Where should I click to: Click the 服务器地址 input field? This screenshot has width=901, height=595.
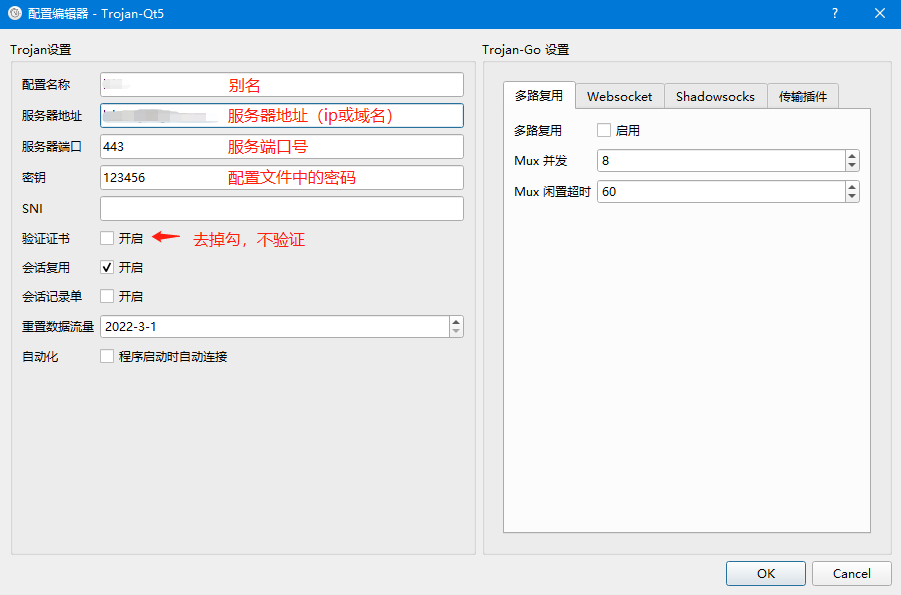click(x=282, y=116)
